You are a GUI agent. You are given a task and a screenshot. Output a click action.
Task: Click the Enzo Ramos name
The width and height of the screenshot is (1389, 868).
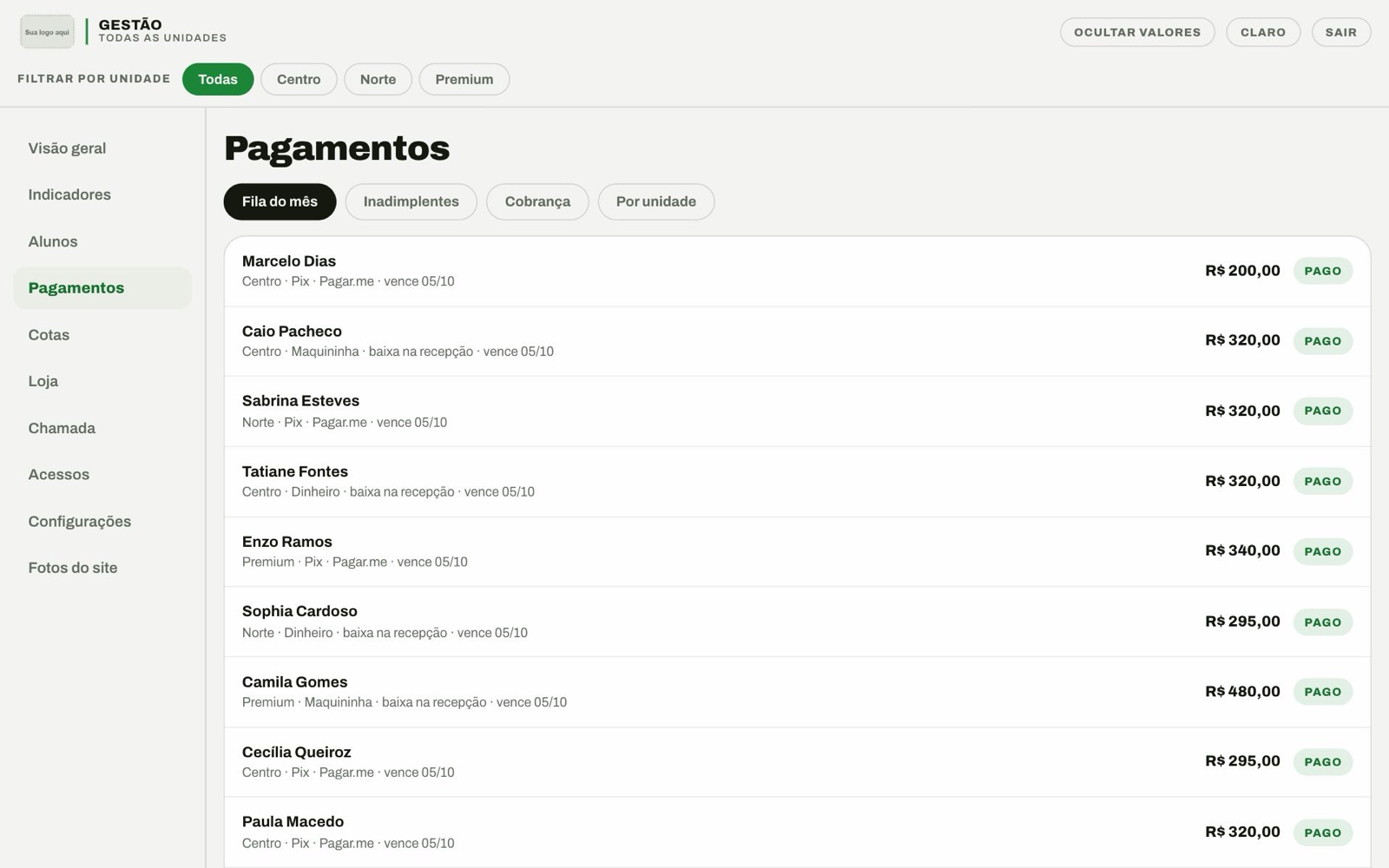pyautogui.click(x=287, y=542)
